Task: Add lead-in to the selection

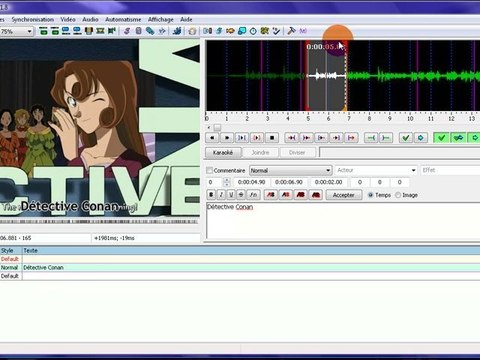Action: click(371, 138)
